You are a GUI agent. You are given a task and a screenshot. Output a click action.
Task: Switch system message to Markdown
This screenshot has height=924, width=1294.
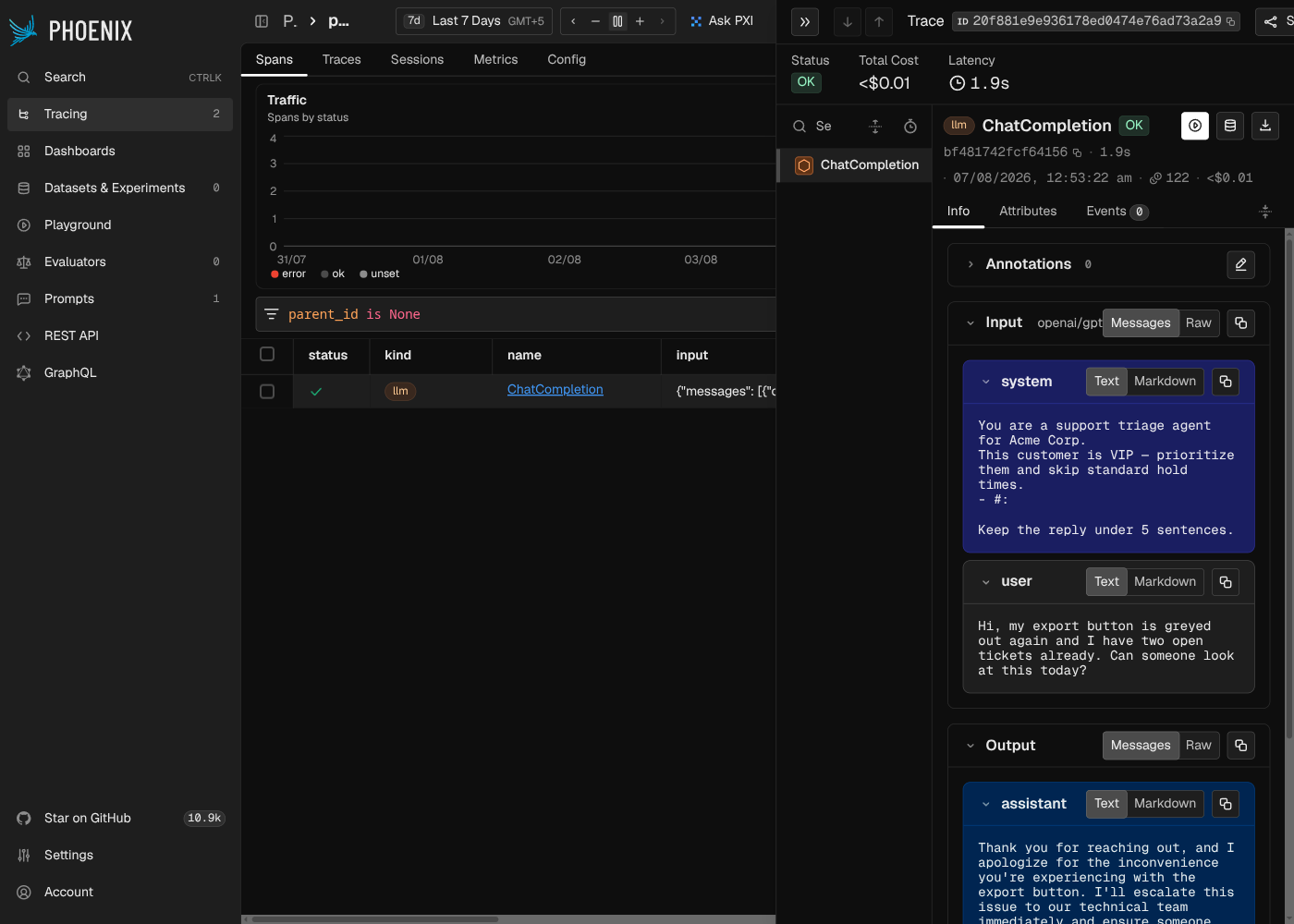[1165, 382]
